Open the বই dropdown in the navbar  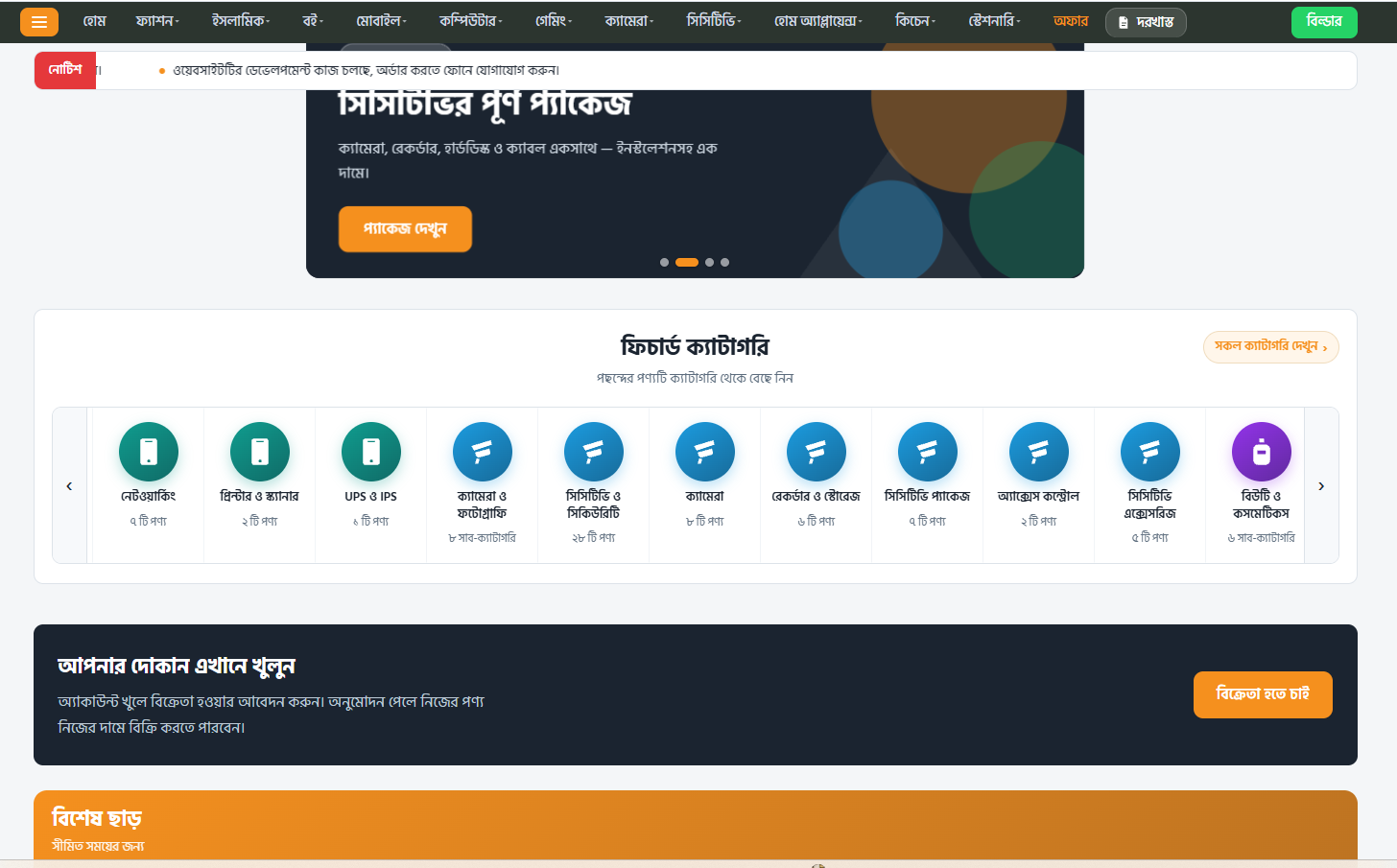(x=313, y=21)
